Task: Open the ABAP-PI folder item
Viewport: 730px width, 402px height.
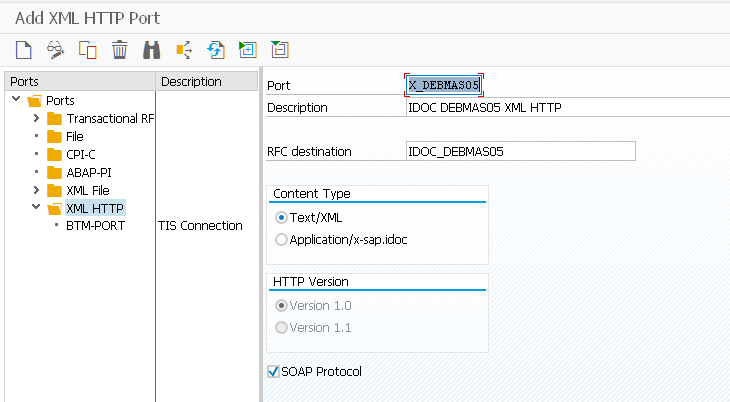Action: [88, 172]
